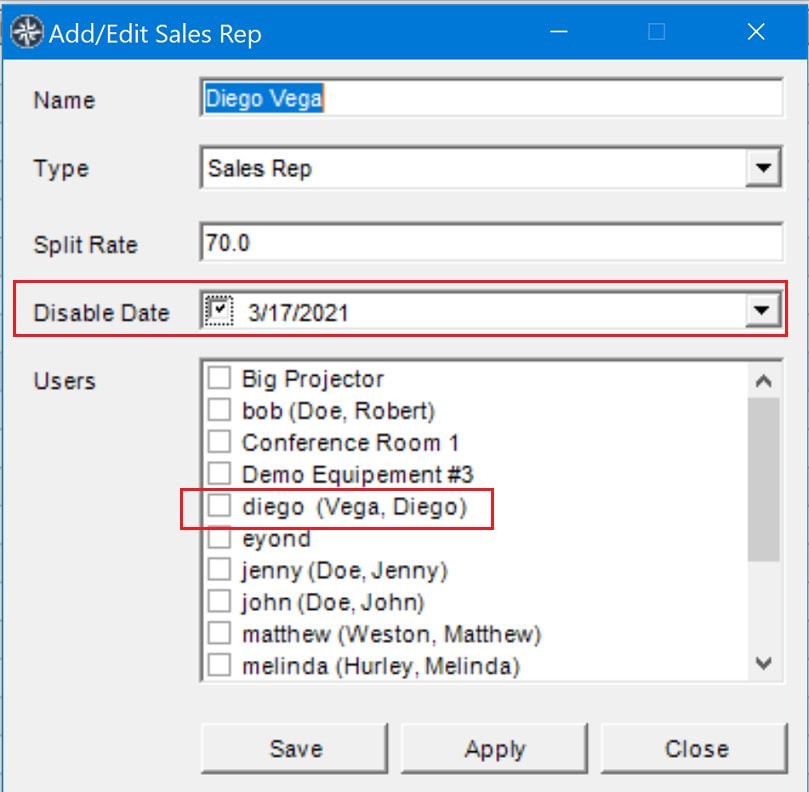The width and height of the screenshot is (809, 792).
Task: Check diego (Vega, Diego) checkbox
Action: click(219, 505)
